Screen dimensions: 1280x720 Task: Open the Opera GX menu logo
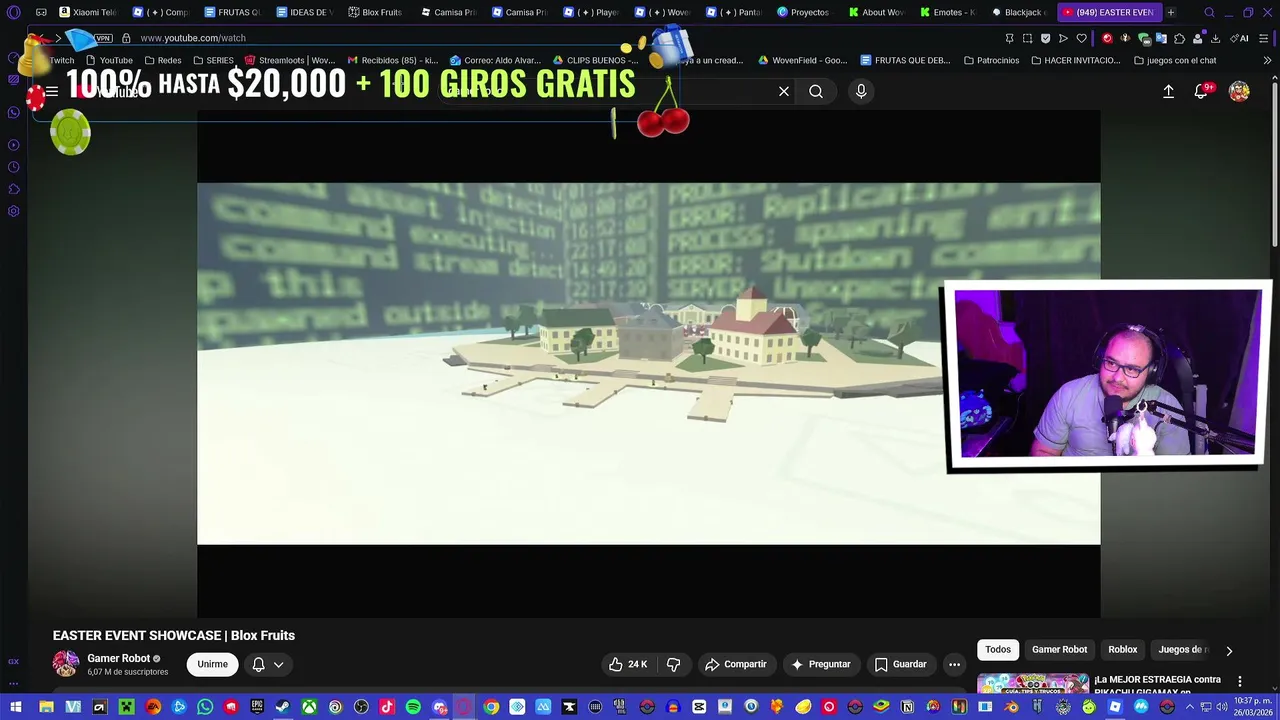pos(14,12)
